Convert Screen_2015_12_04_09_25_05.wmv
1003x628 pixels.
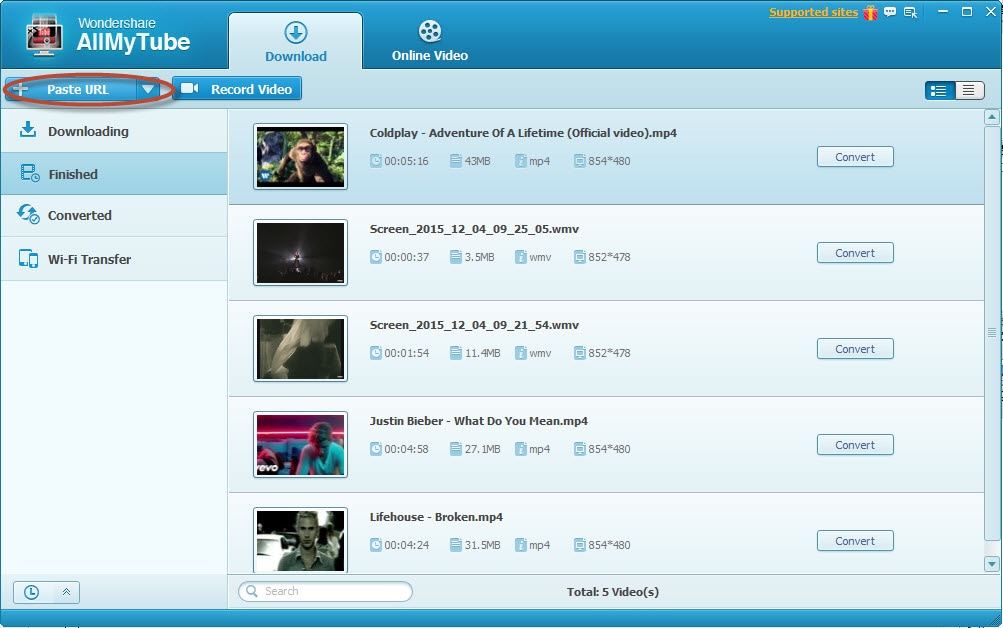[x=855, y=253]
